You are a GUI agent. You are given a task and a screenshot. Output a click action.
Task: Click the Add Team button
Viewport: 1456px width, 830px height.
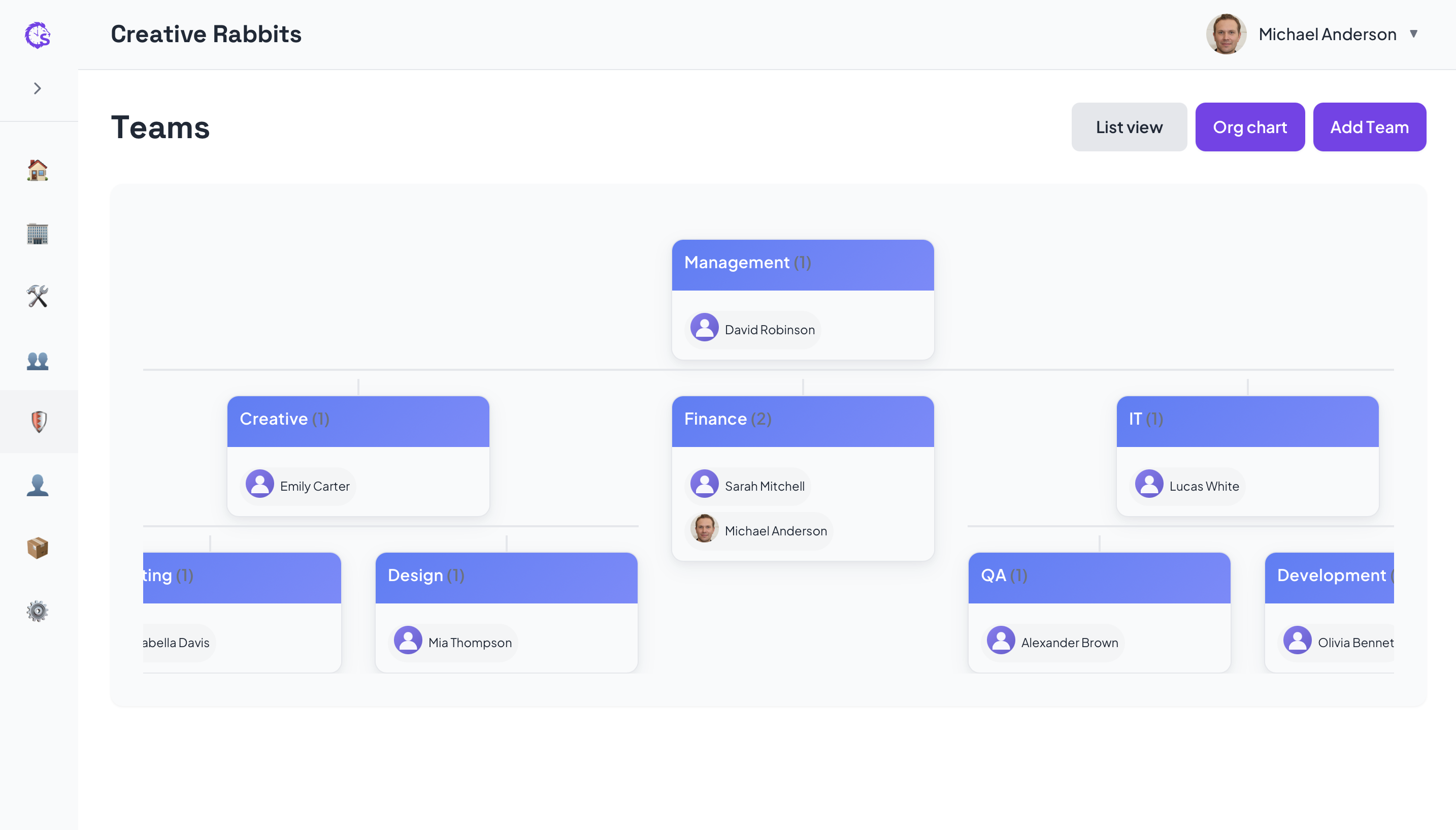pyautogui.click(x=1369, y=127)
